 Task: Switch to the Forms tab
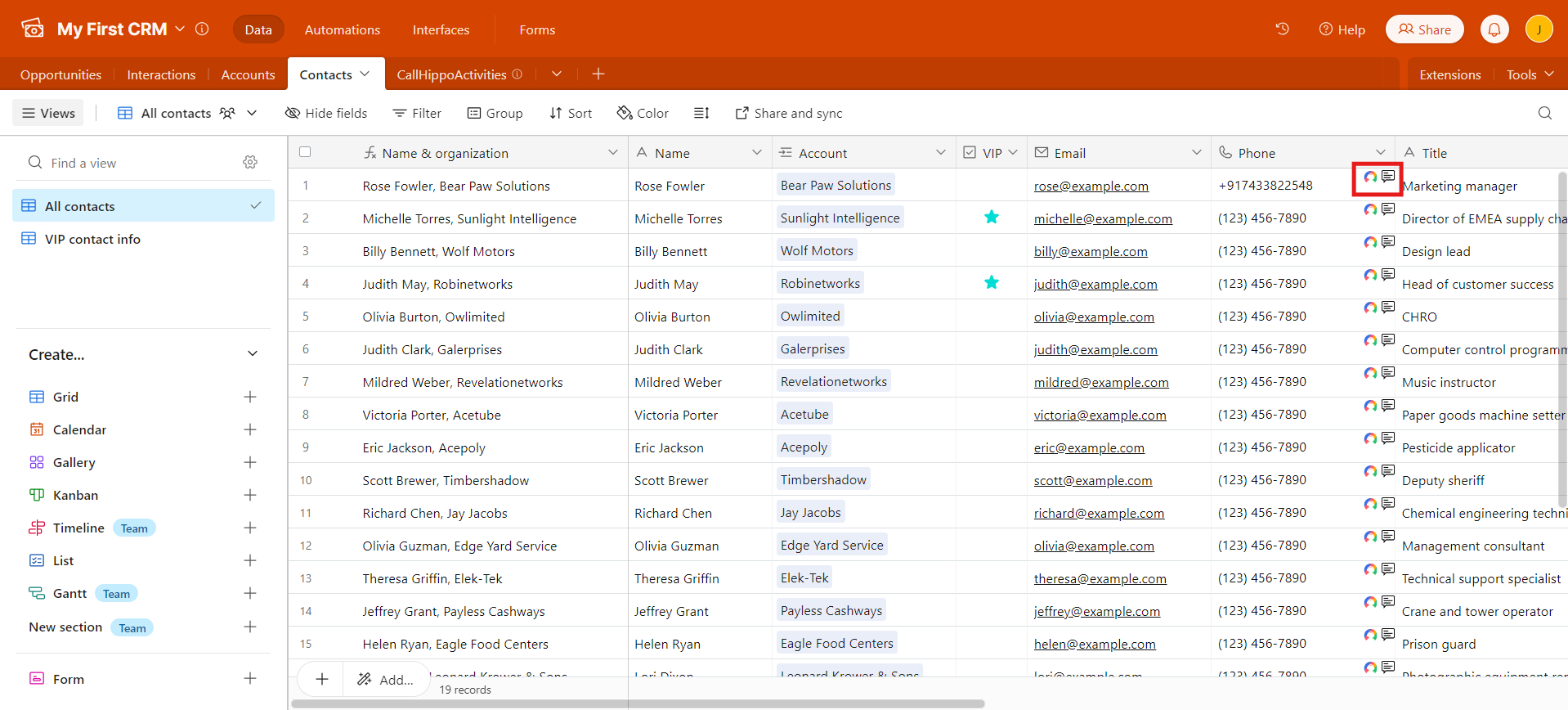537,29
